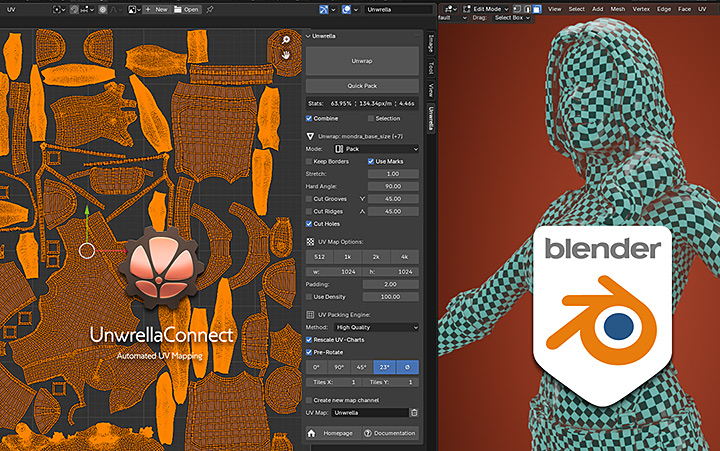This screenshot has height=451, width=720.
Task: Click the Cut Grooves angle field 45.00
Action: click(393, 199)
